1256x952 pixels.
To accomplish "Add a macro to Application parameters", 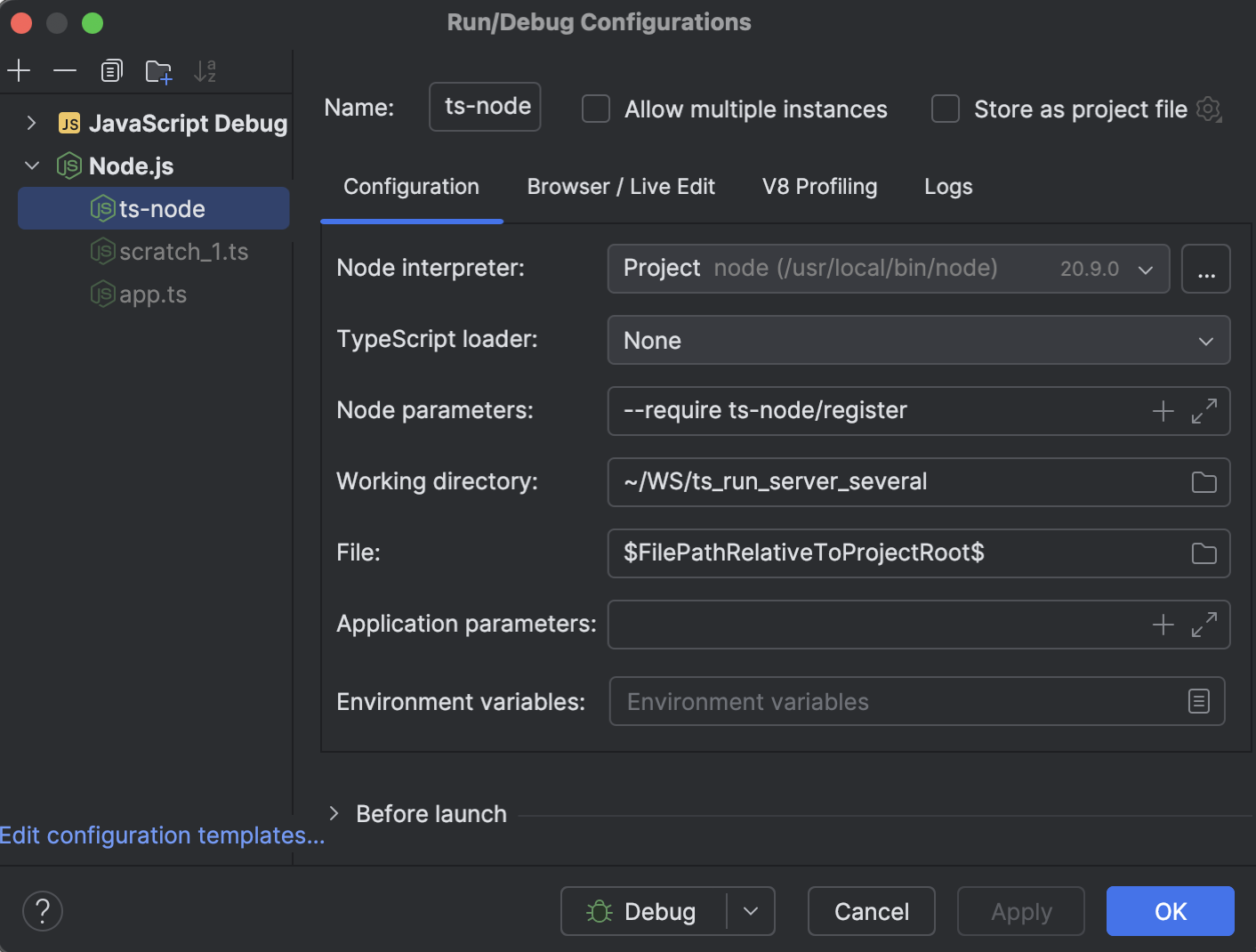I will 1163,624.
